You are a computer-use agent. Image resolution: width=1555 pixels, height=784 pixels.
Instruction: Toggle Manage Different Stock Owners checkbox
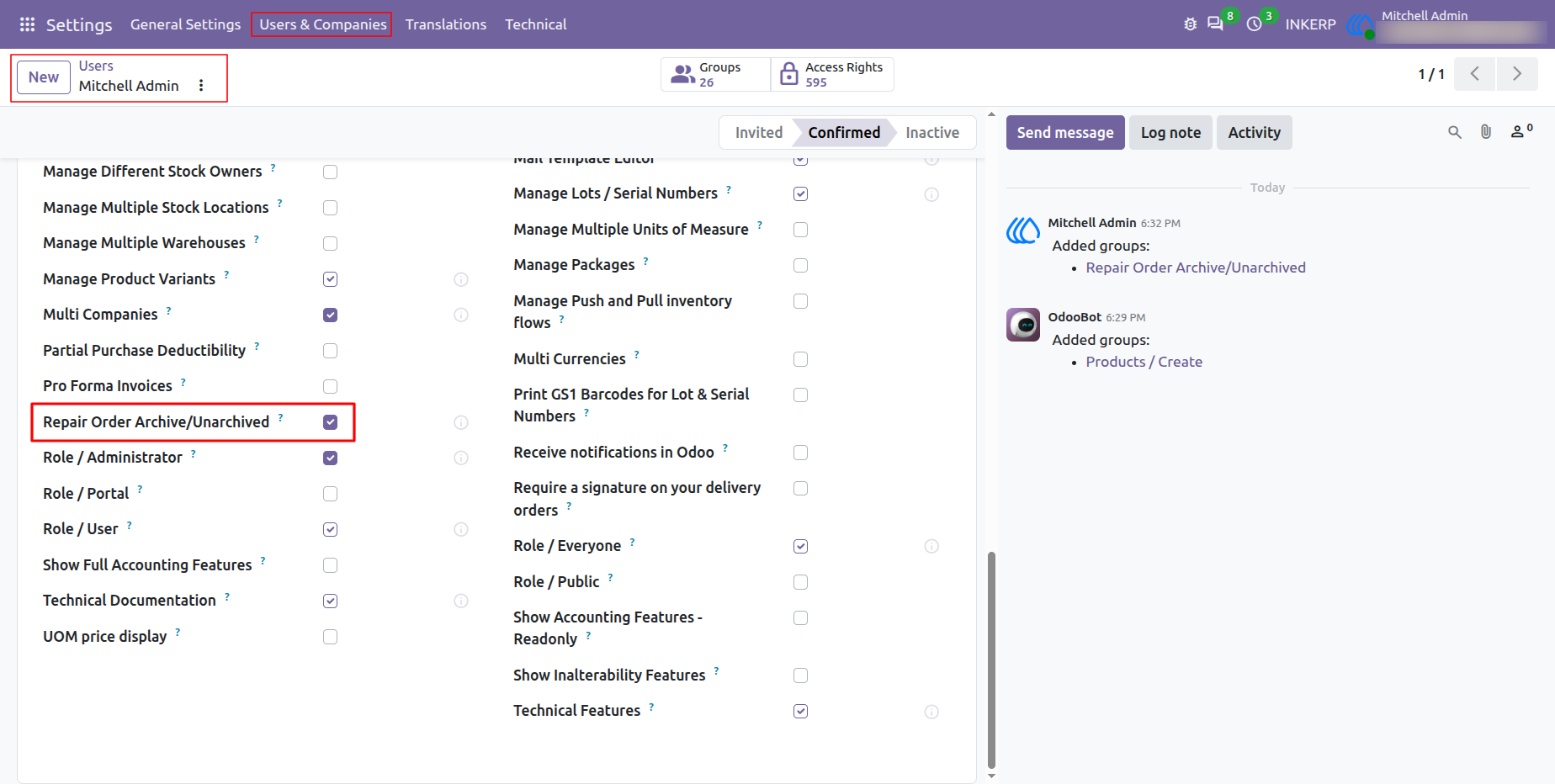[x=330, y=172]
